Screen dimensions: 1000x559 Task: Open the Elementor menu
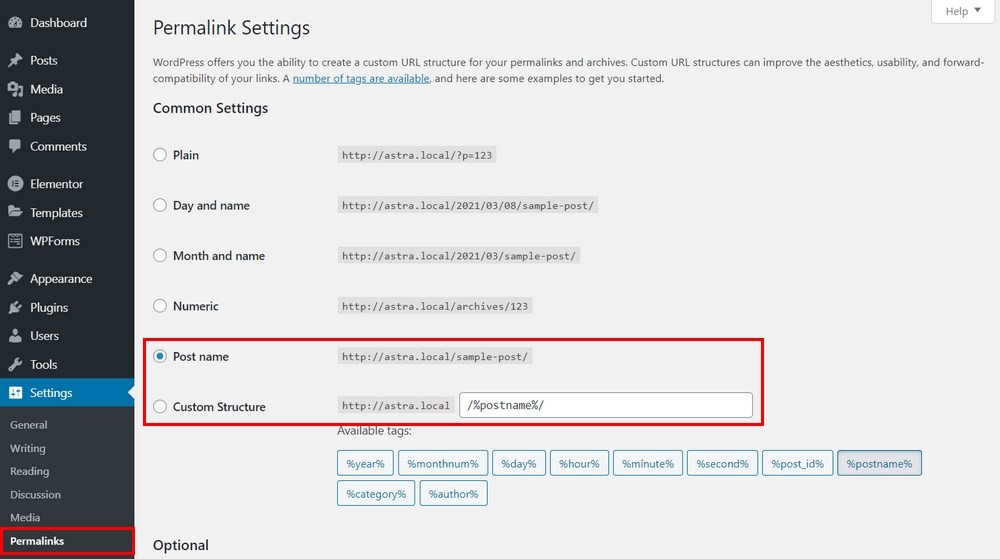[x=56, y=184]
